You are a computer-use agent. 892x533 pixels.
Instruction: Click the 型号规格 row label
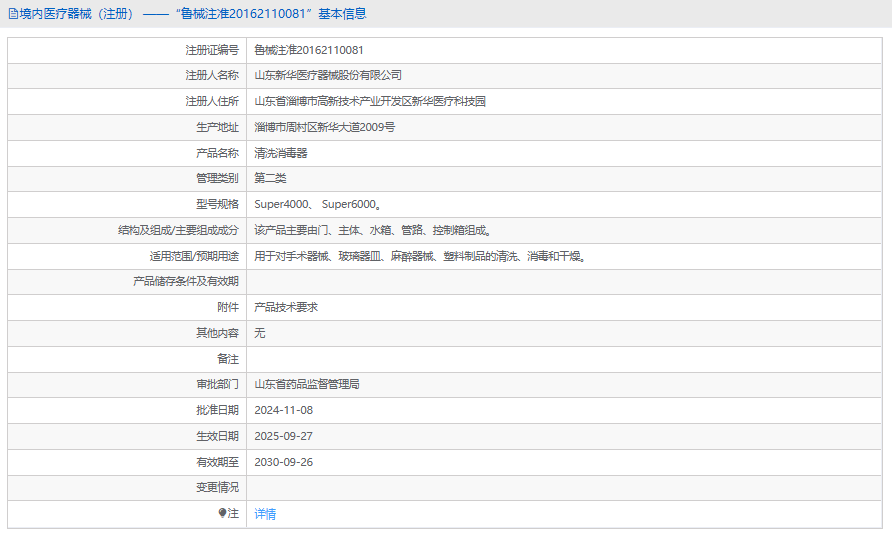tap(217, 204)
